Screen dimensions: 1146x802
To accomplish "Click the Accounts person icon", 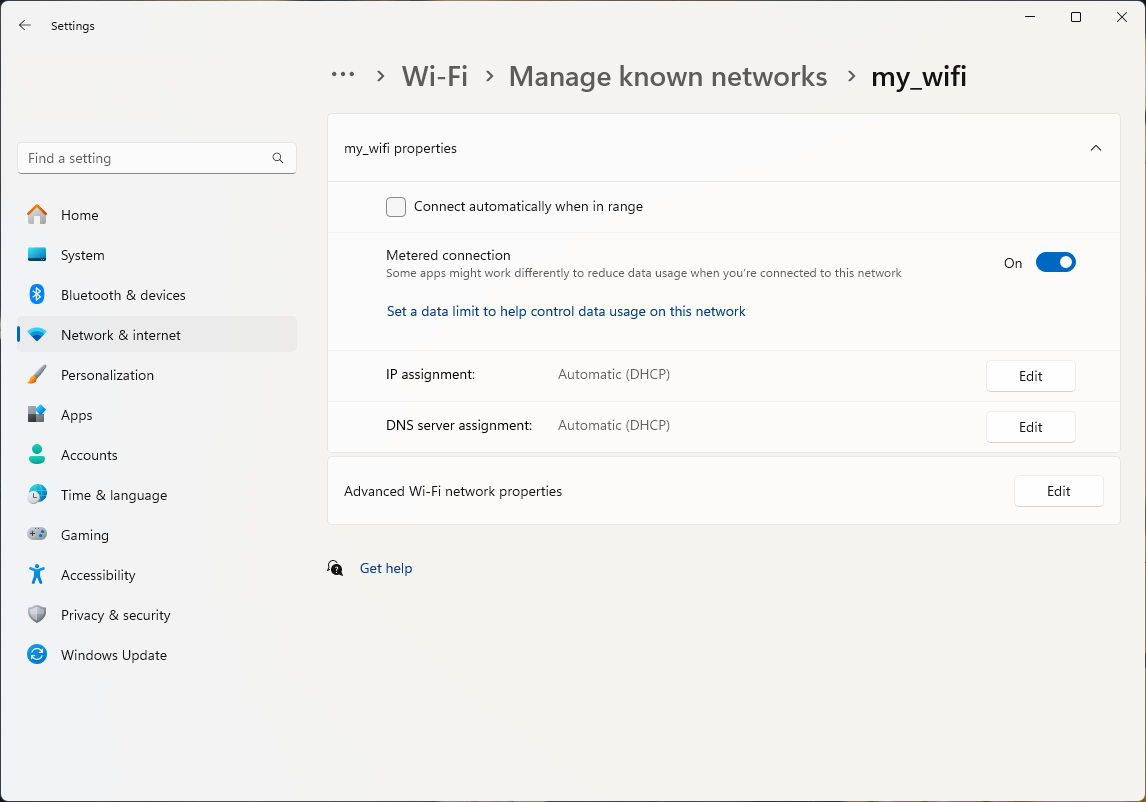I will (x=37, y=455).
